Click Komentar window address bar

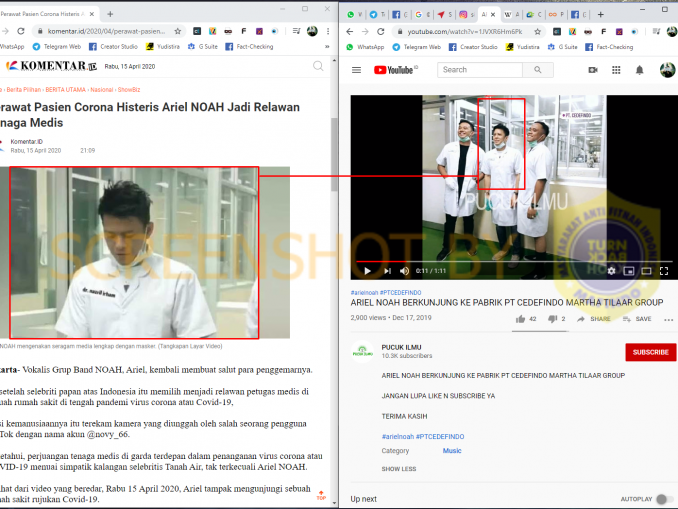point(106,31)
